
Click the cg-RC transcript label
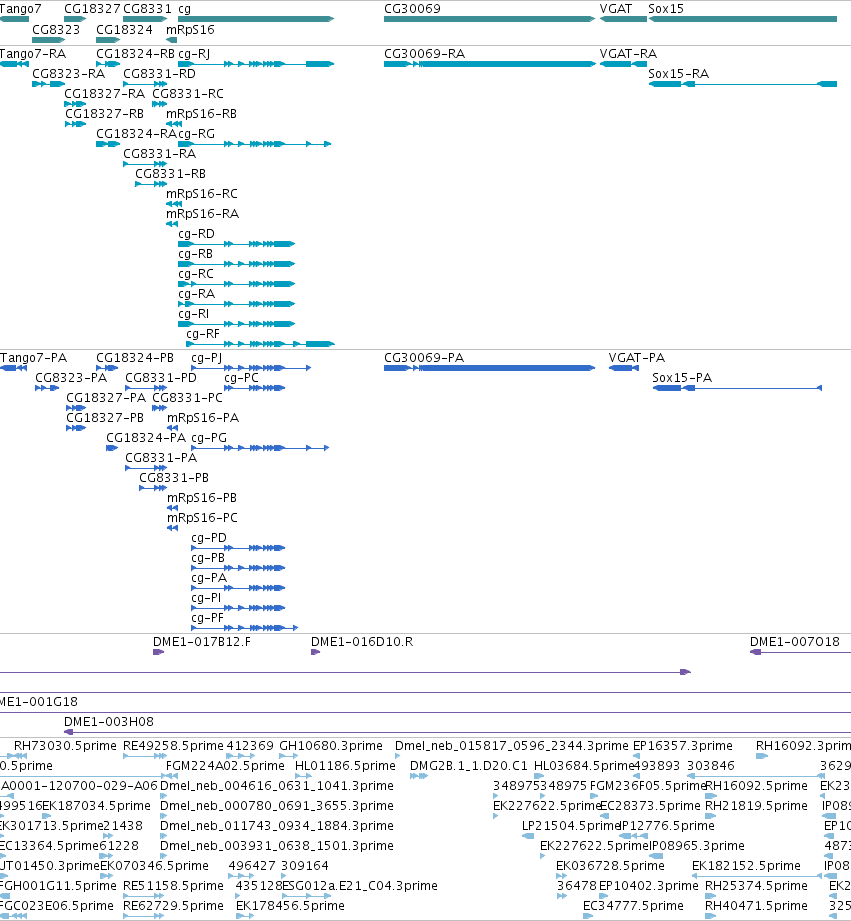(196, 274)
